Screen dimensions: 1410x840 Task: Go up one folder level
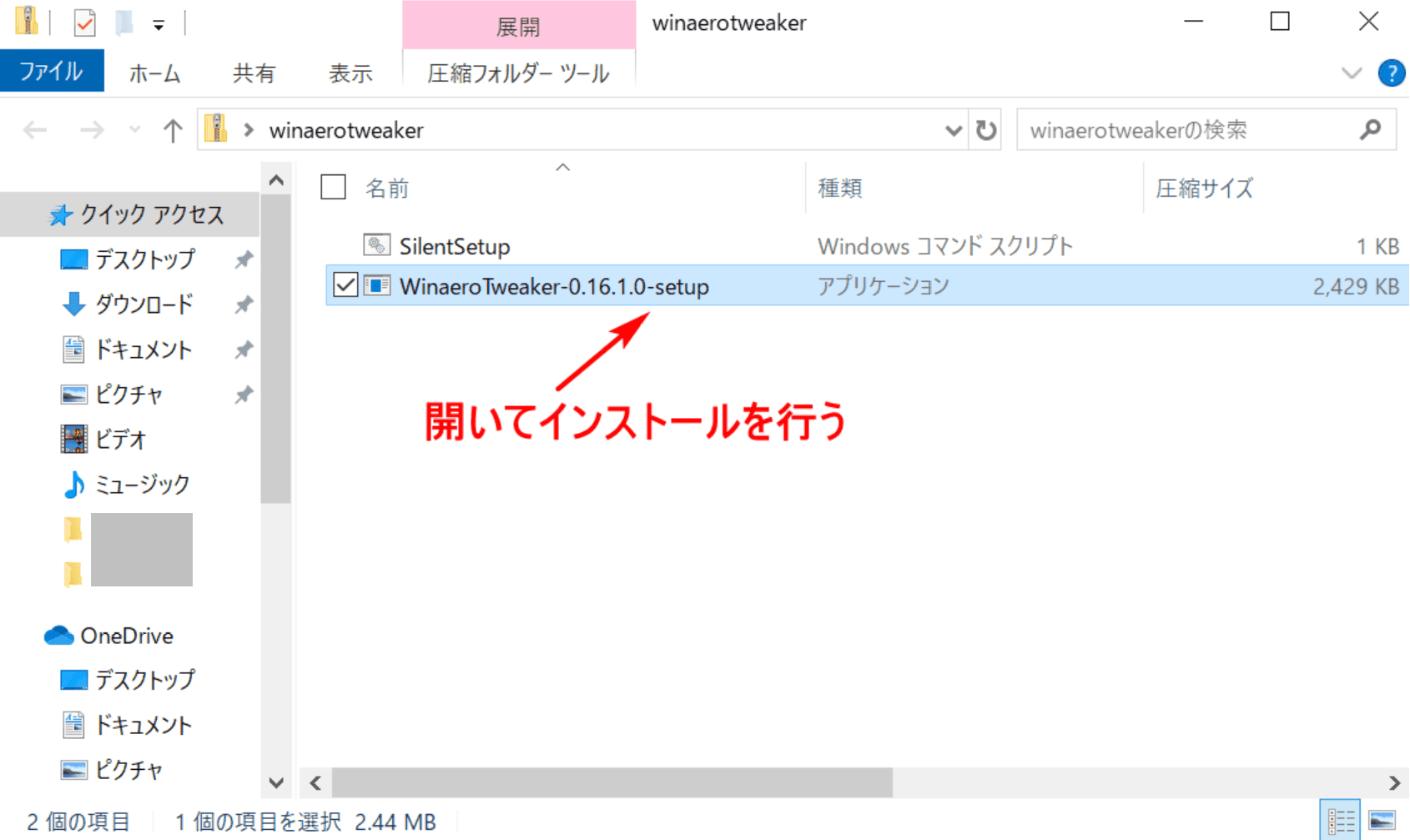[x=173, y=130]
